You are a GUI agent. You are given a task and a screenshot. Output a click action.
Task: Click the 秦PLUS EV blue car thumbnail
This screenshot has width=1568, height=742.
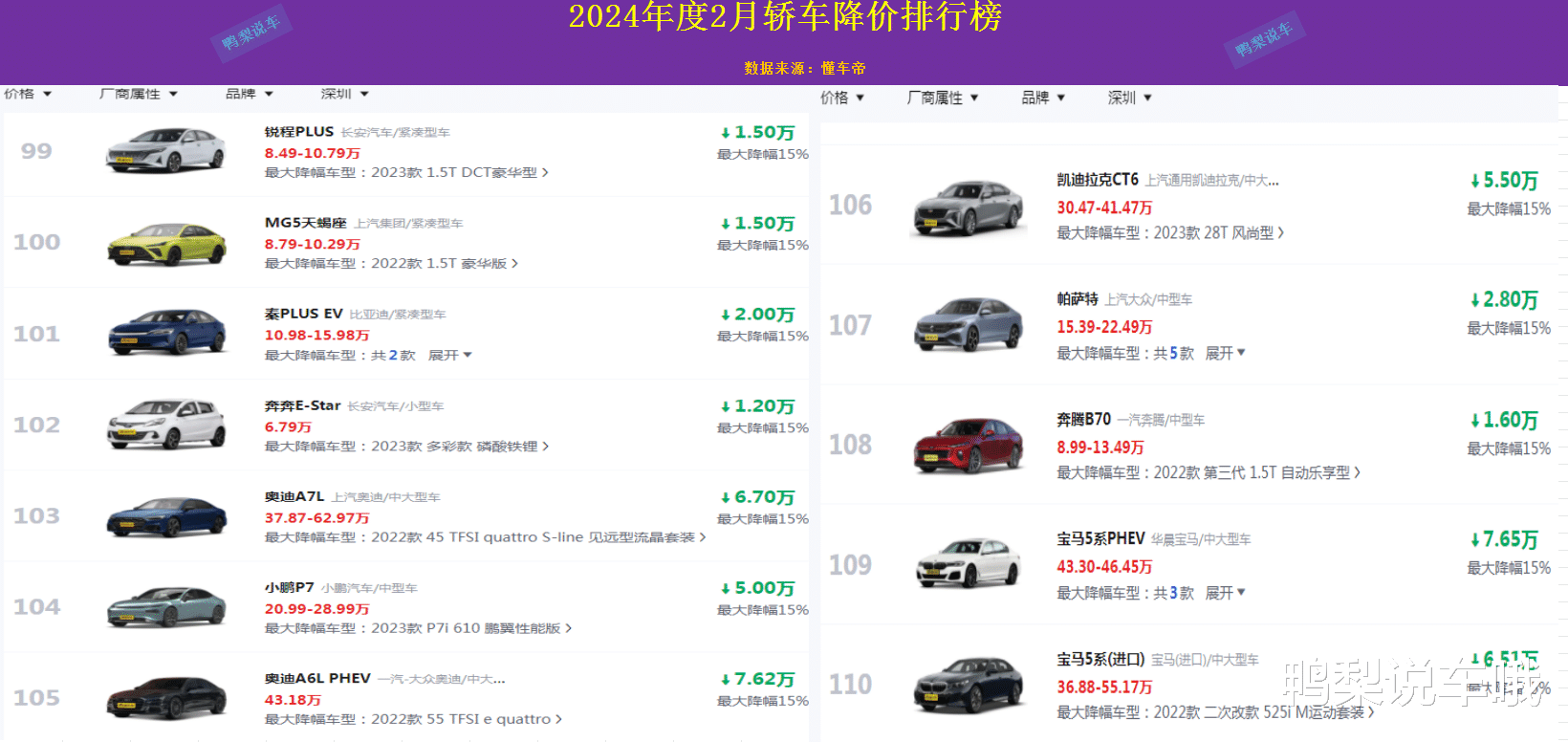point(166,334)
